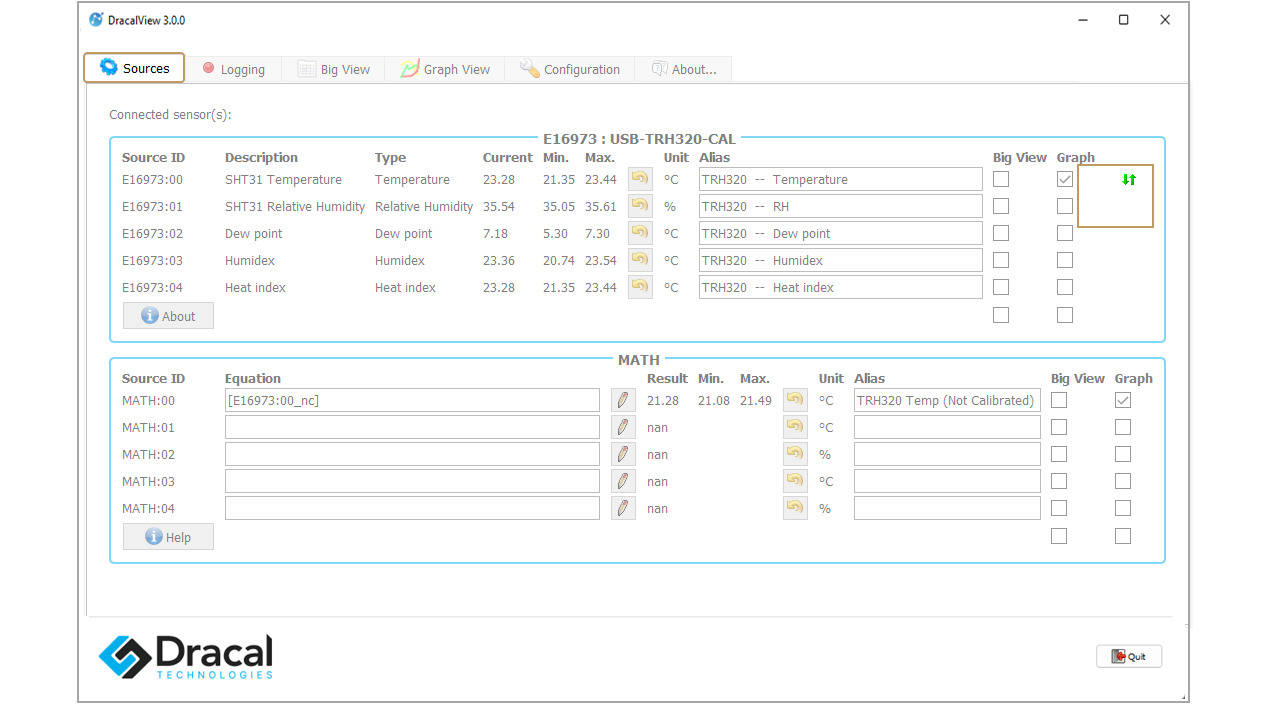Reset min/max for SHT31 Temperature row
This screenshot has width=1280, height=720.
(640, 179)
